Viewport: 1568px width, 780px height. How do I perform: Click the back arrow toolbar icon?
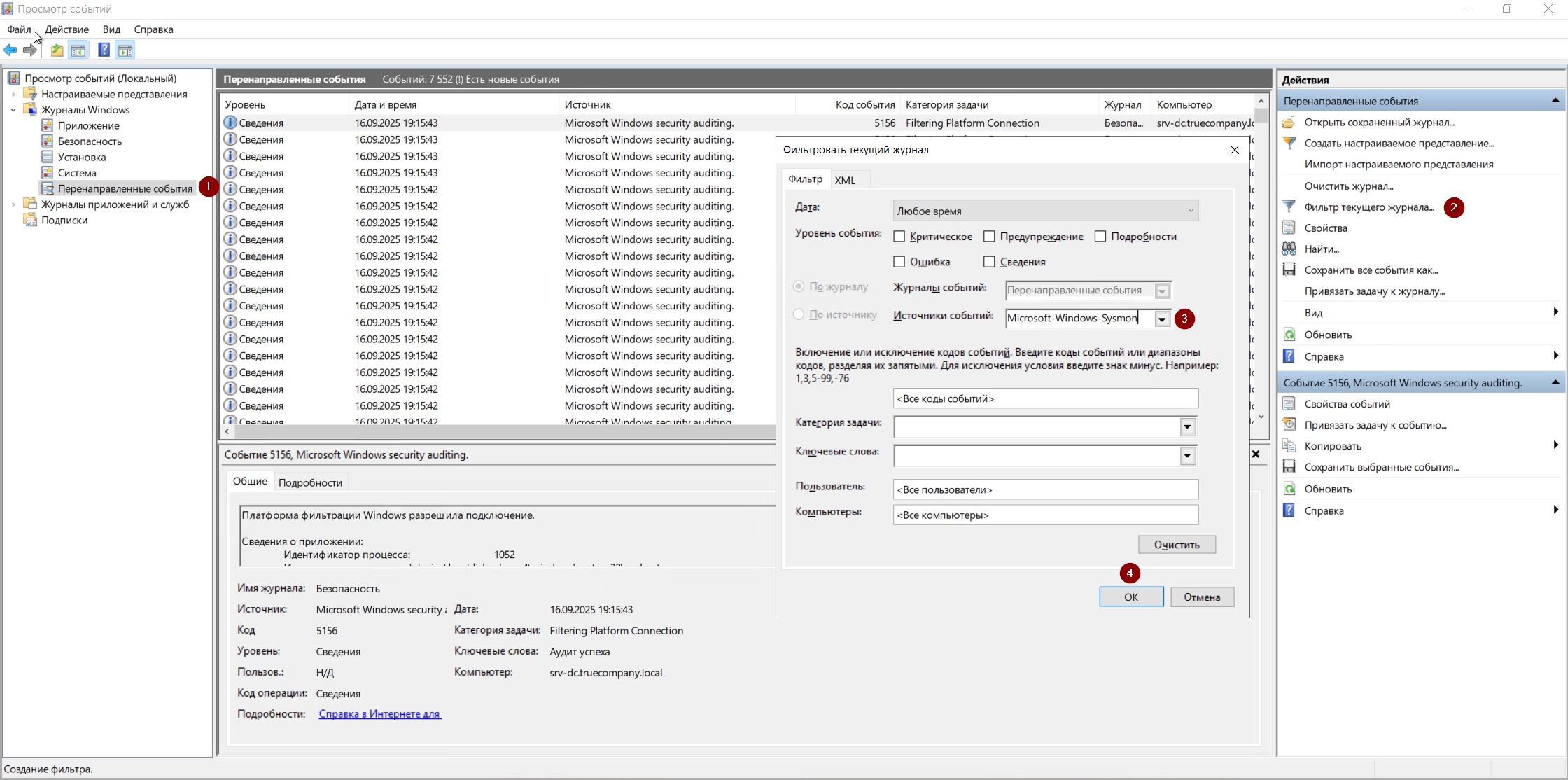[10, 50]
